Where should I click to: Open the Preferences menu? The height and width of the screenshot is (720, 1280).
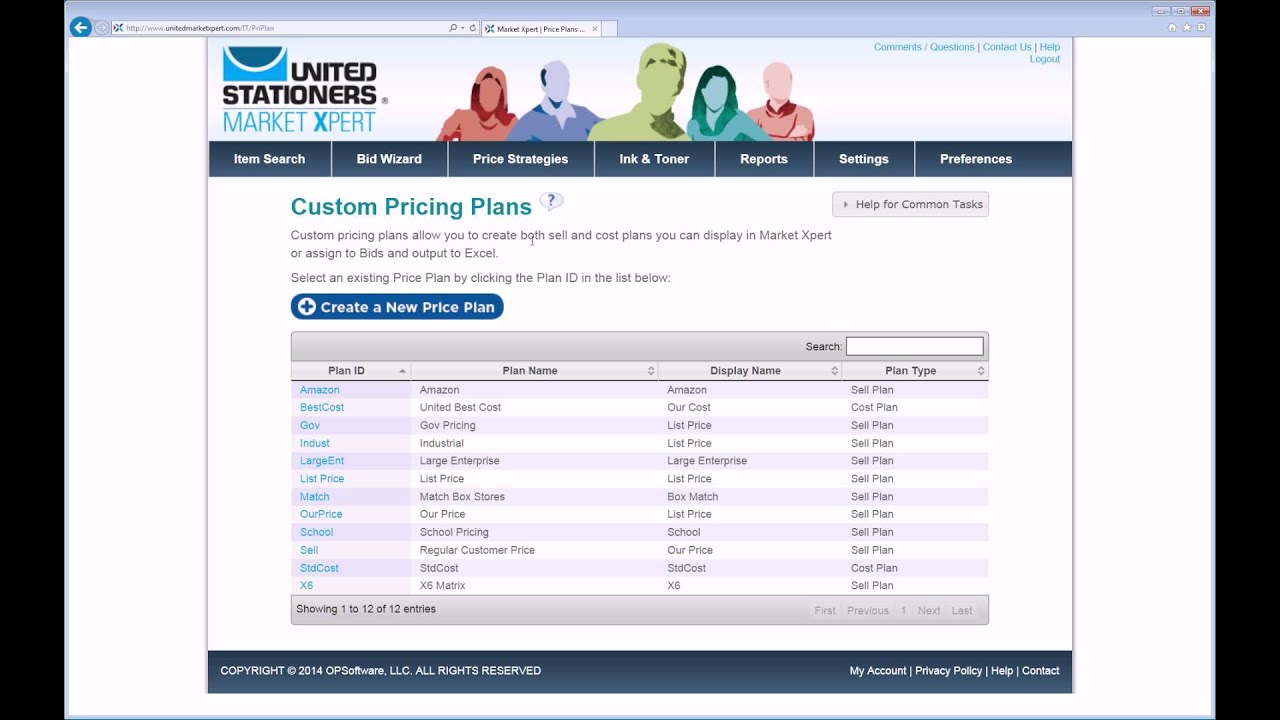pyautogui.click(x=976, y=159)
